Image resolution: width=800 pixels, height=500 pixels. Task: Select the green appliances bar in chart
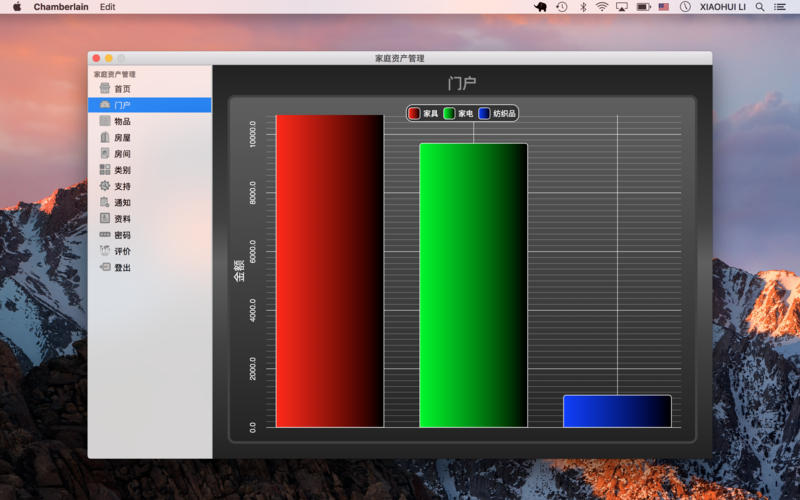pyautogui.click(x=473, y=285)
